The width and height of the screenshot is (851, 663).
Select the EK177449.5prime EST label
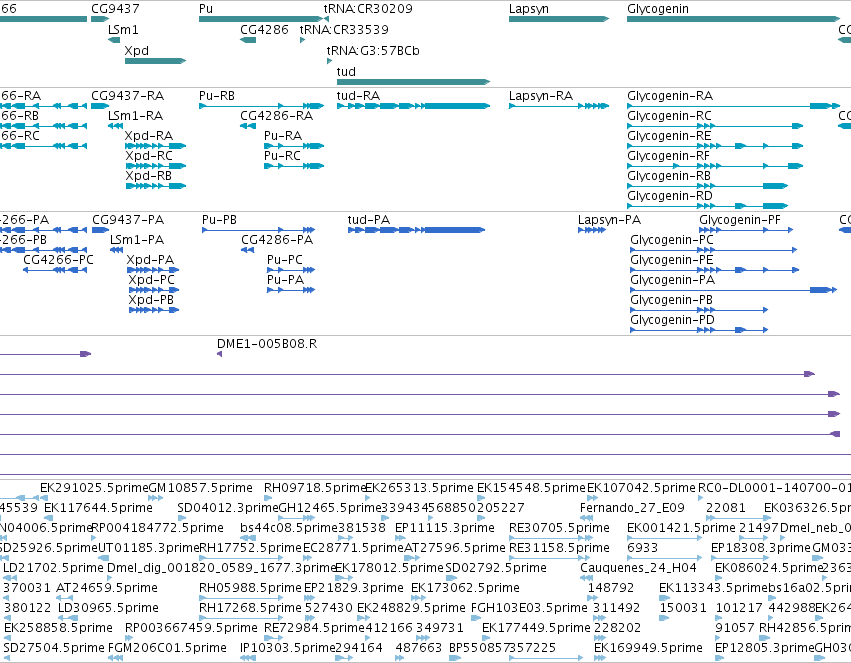[536, 628]
